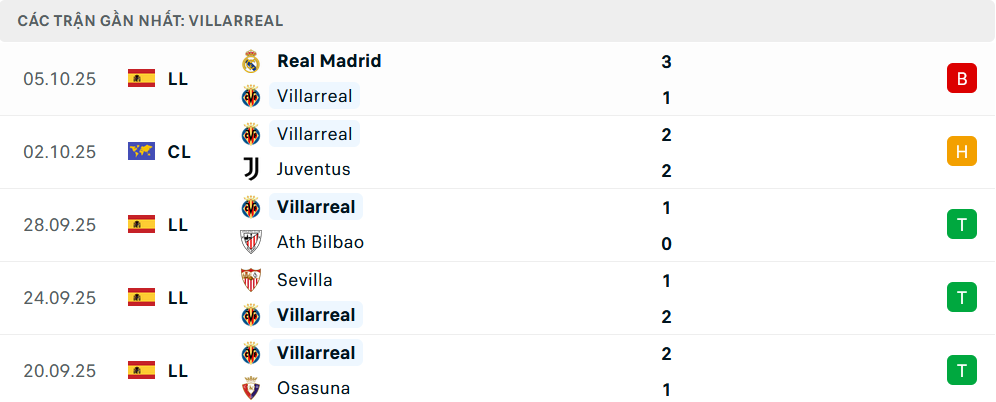Open the Real Madrid team link
The width and height of the screenshot is (996, 402).
coord(329,61)
